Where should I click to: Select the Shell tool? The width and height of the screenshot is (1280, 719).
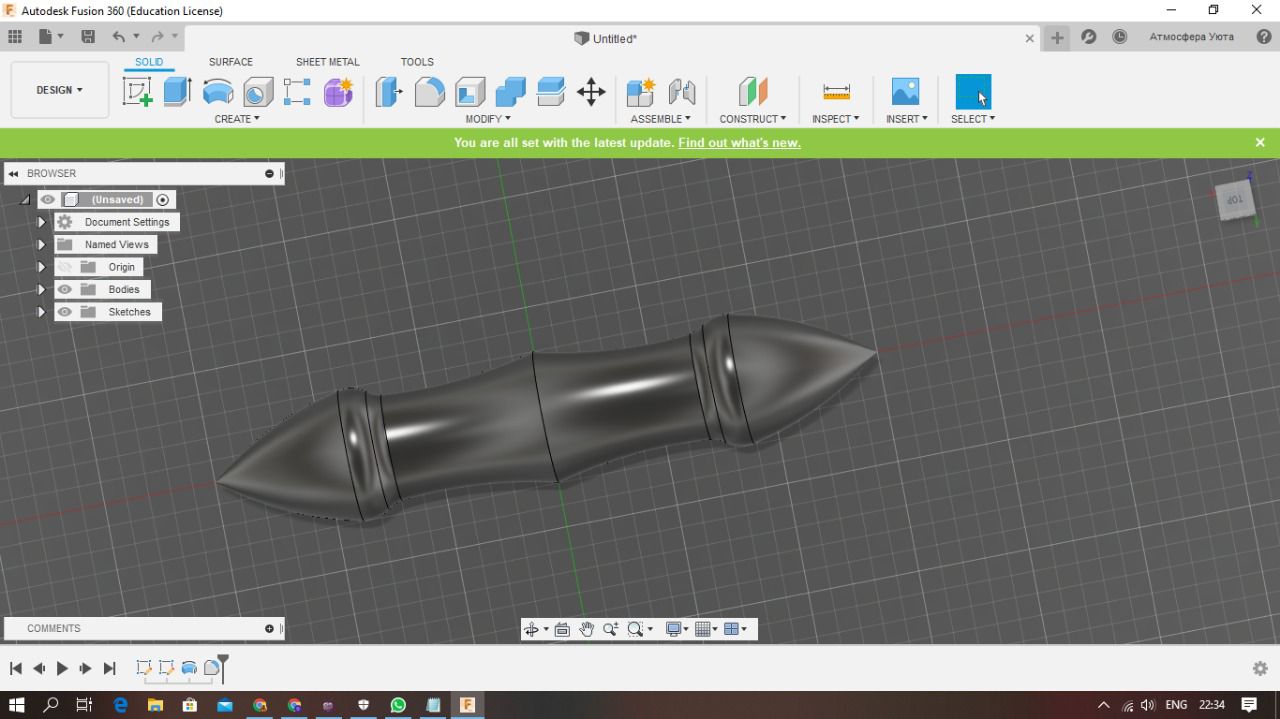(x=470, y=92)
